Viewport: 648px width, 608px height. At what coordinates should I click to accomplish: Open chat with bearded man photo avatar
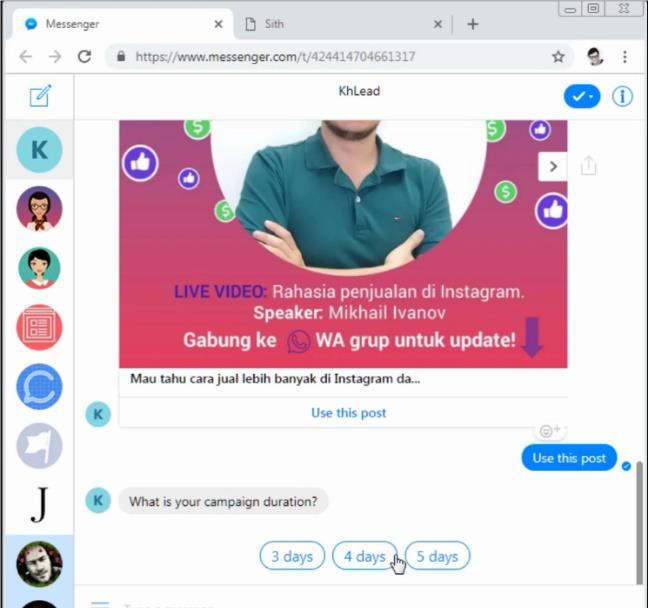click(39, 564)
